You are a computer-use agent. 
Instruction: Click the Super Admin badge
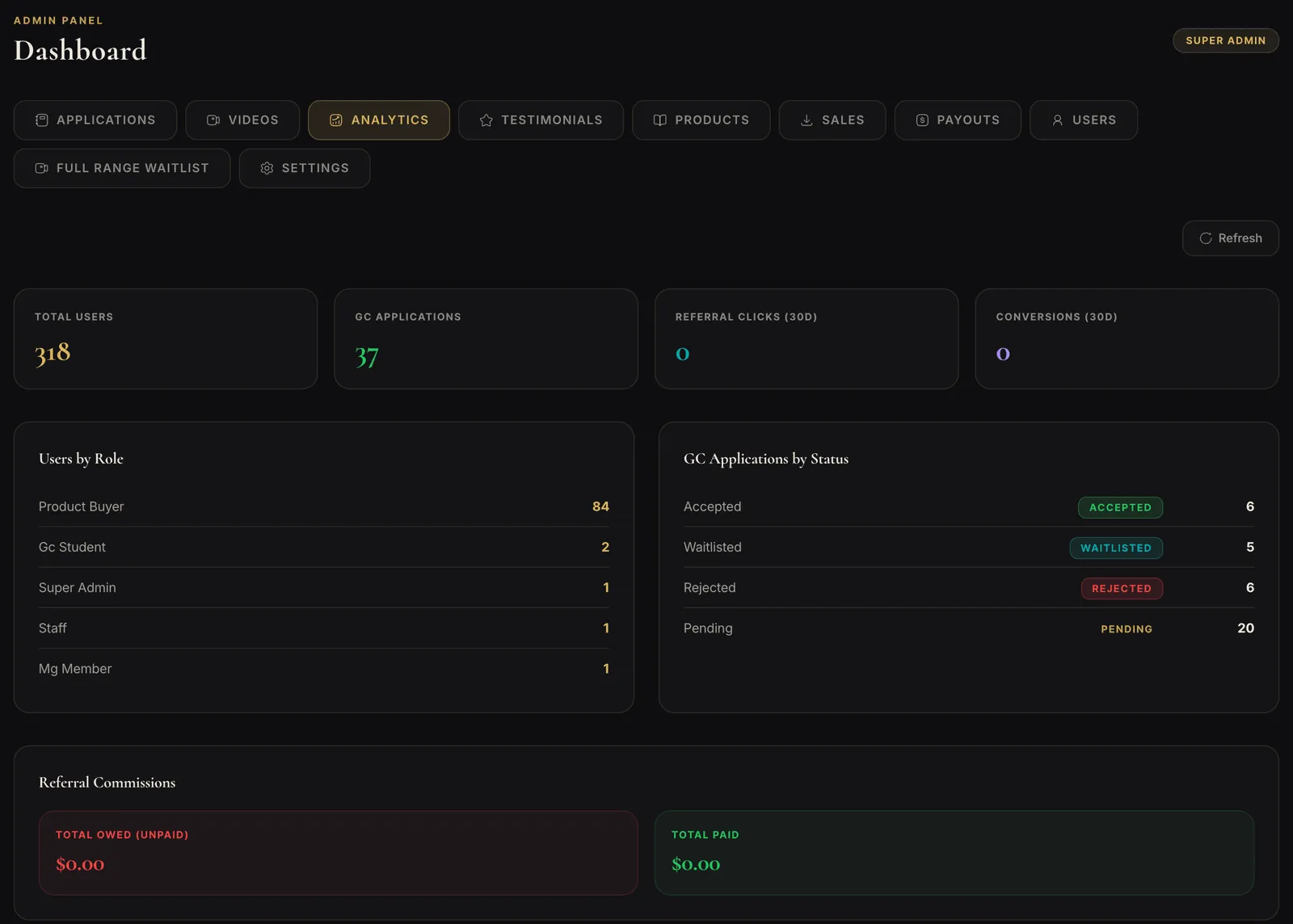[1225, 40]
